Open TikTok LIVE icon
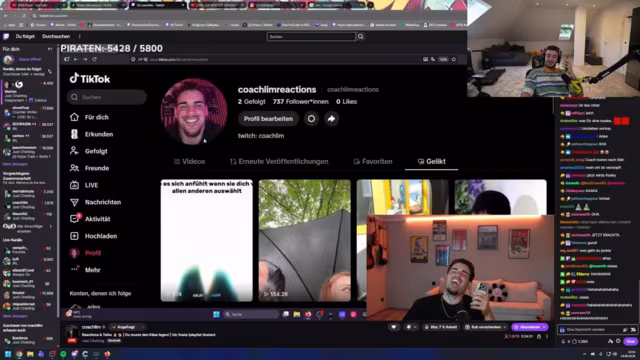This screenshot has height=360, width=640. coord(74,185)
